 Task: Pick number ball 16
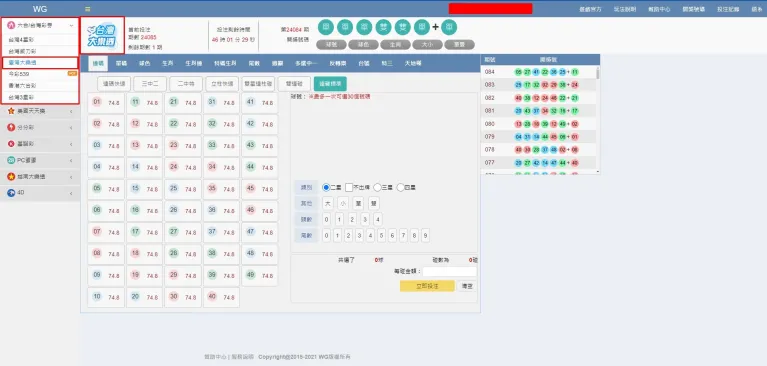click(135, 210)
